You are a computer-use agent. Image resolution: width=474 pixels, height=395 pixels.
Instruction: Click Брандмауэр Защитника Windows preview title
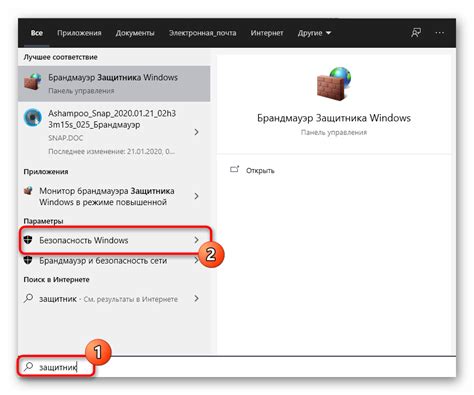point(334,118)
